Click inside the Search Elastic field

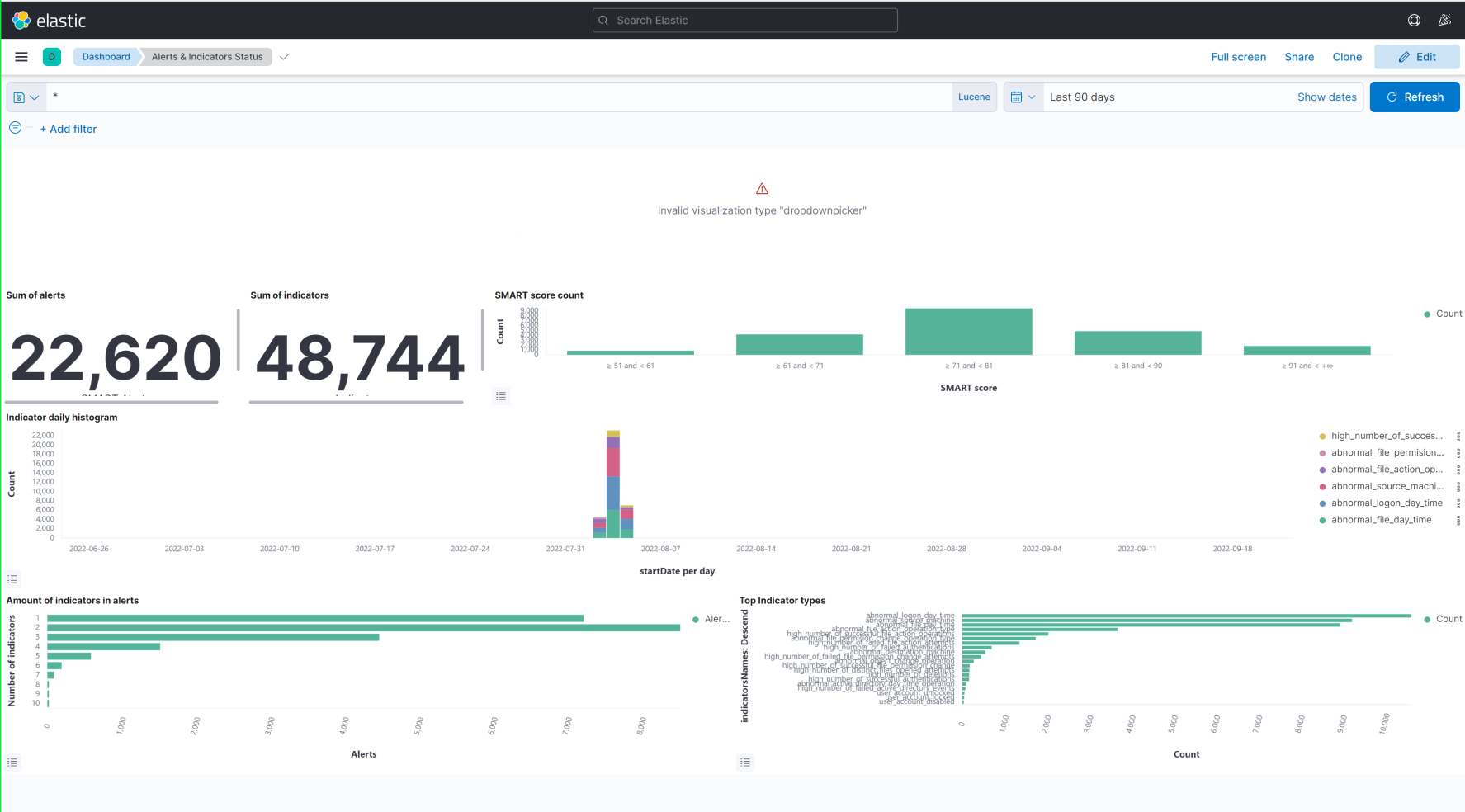tap(744, 20)
